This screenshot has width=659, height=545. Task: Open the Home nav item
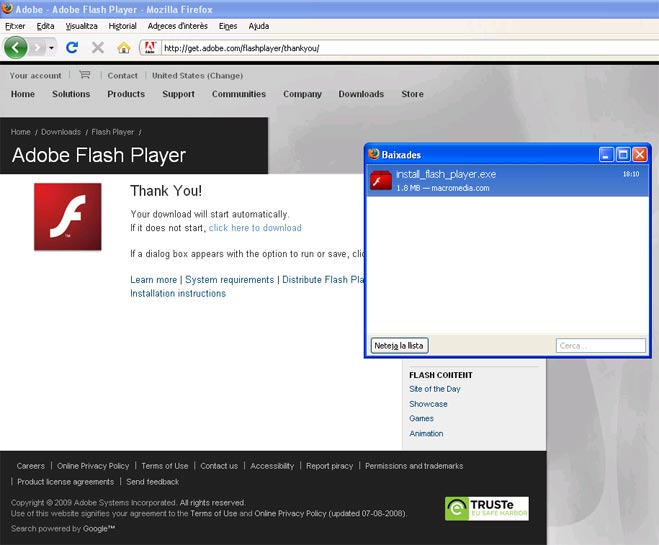coord(23,94)
